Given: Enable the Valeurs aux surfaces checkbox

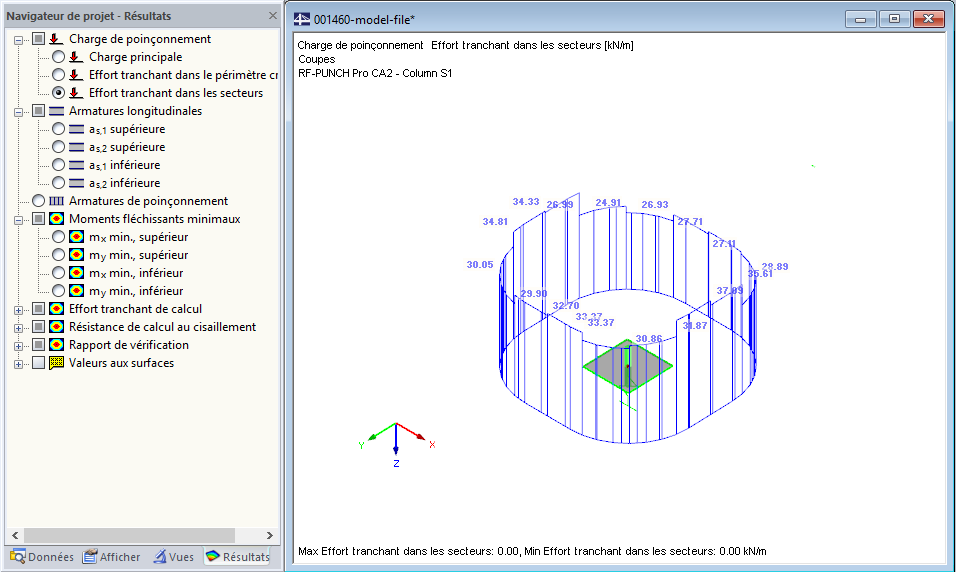Looking at the screenshot, I should click(38, 363).
